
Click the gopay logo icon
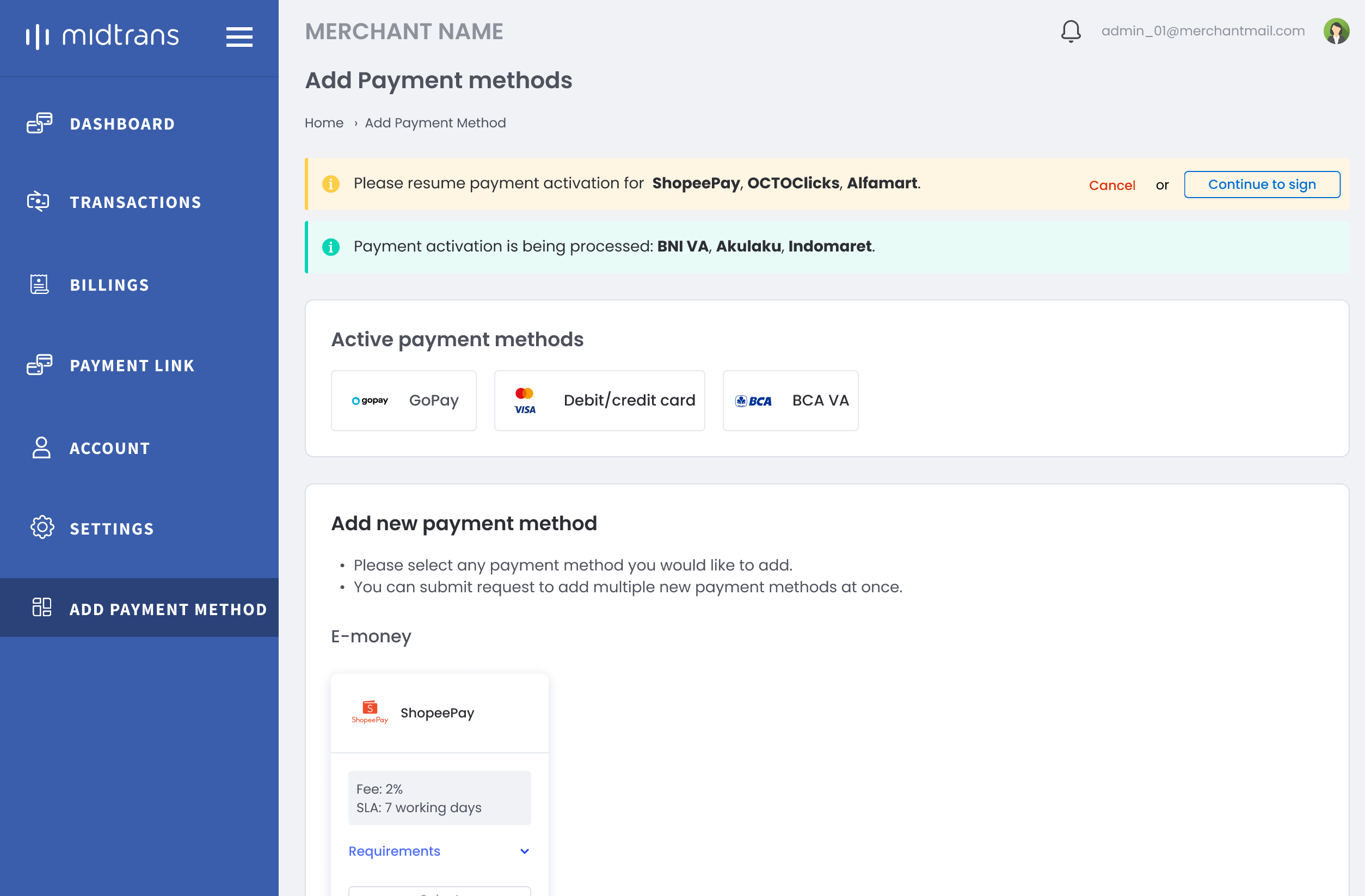(x=370, y=401)
